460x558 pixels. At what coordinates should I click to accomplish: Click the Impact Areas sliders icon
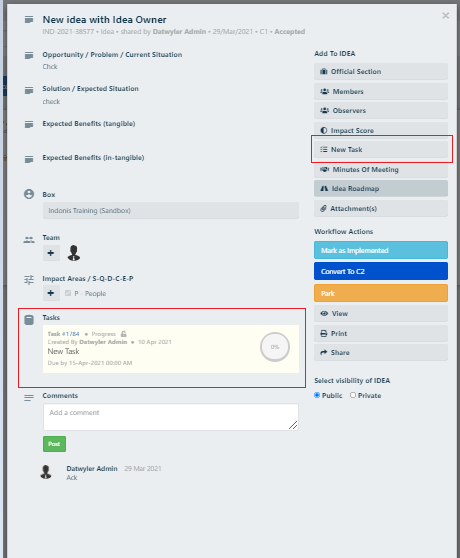pyautogui.click(x=29, y=280)
